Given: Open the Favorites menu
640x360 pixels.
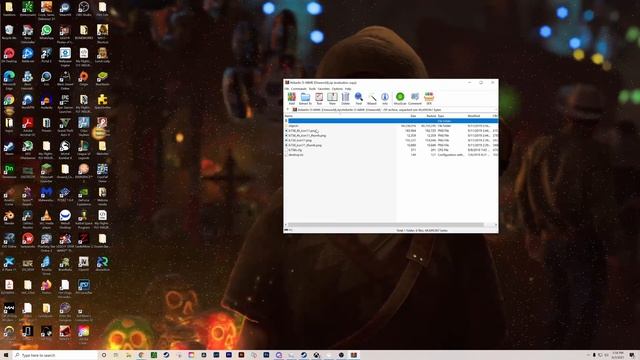Looking at the screenshot, I should [x=324, y=89].
